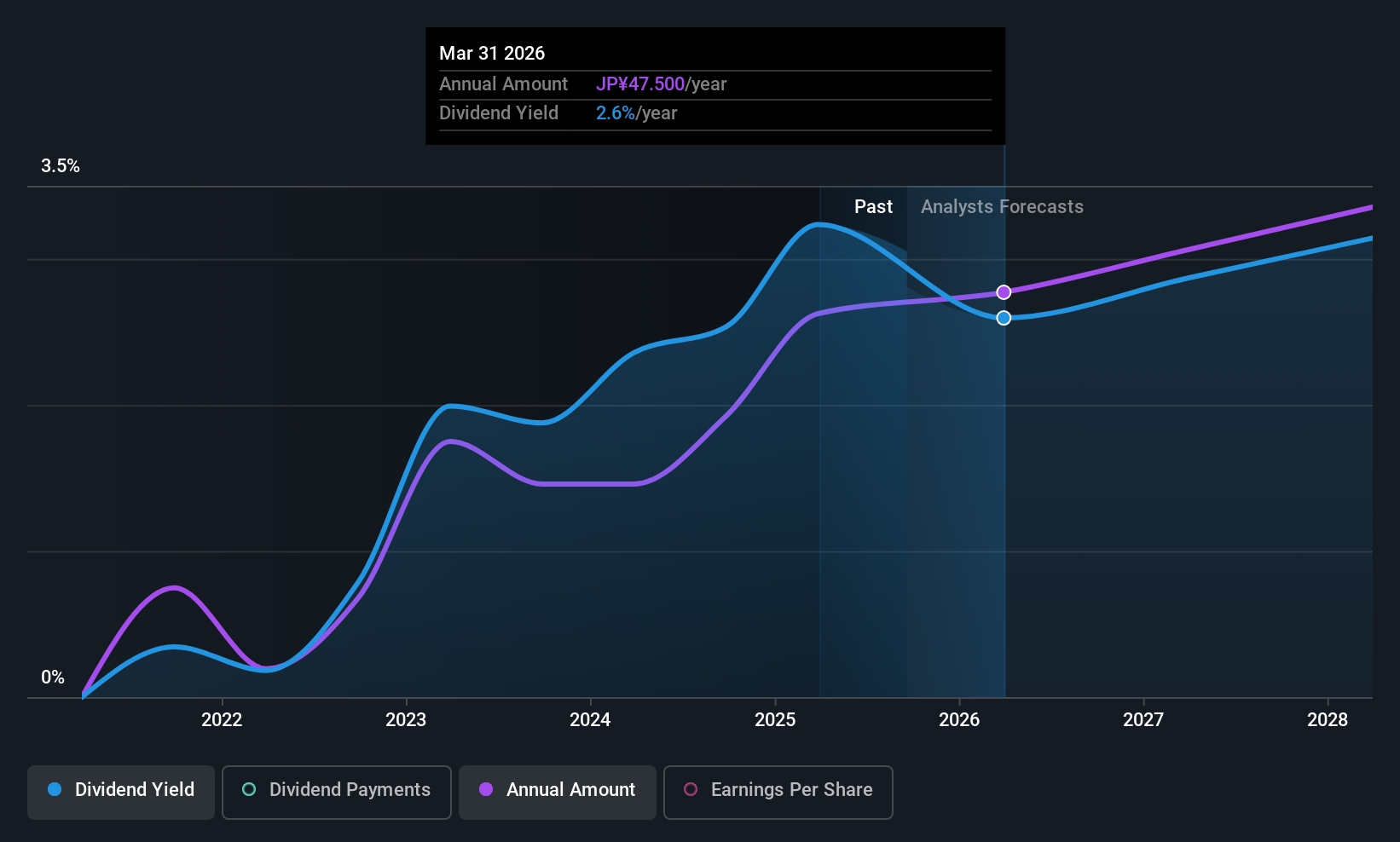Click the Past region label

(873, 207)
